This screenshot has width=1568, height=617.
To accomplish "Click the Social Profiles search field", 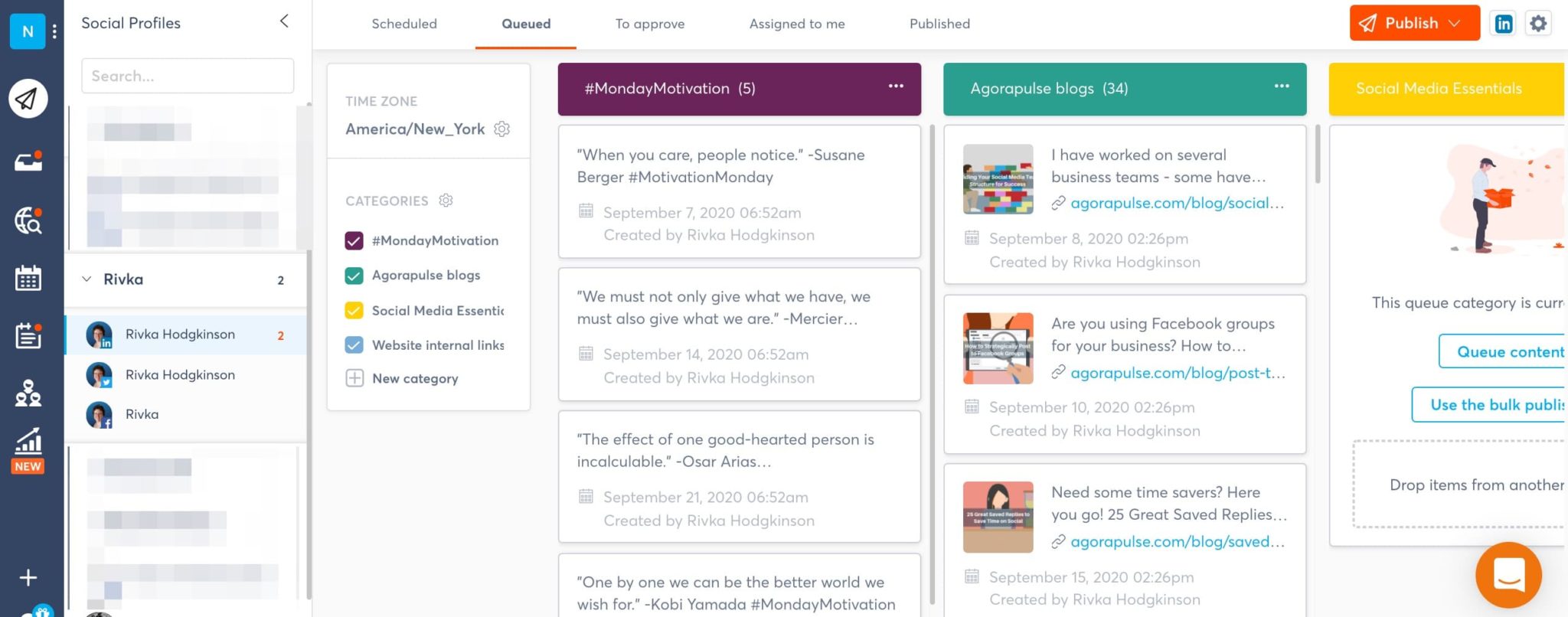I will click(x=188, y=76).
